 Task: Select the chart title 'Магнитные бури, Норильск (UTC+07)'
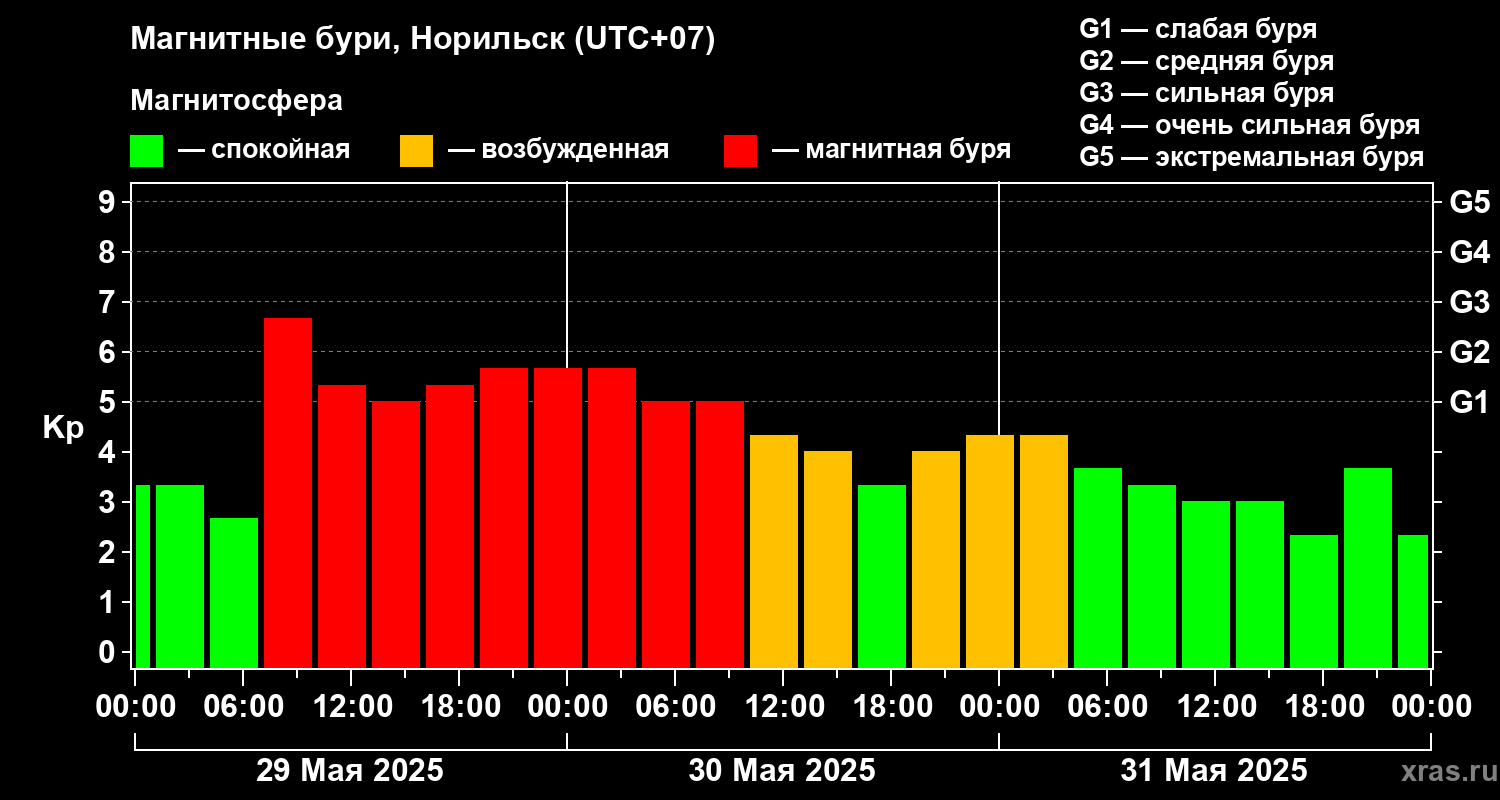click(423, 40)
